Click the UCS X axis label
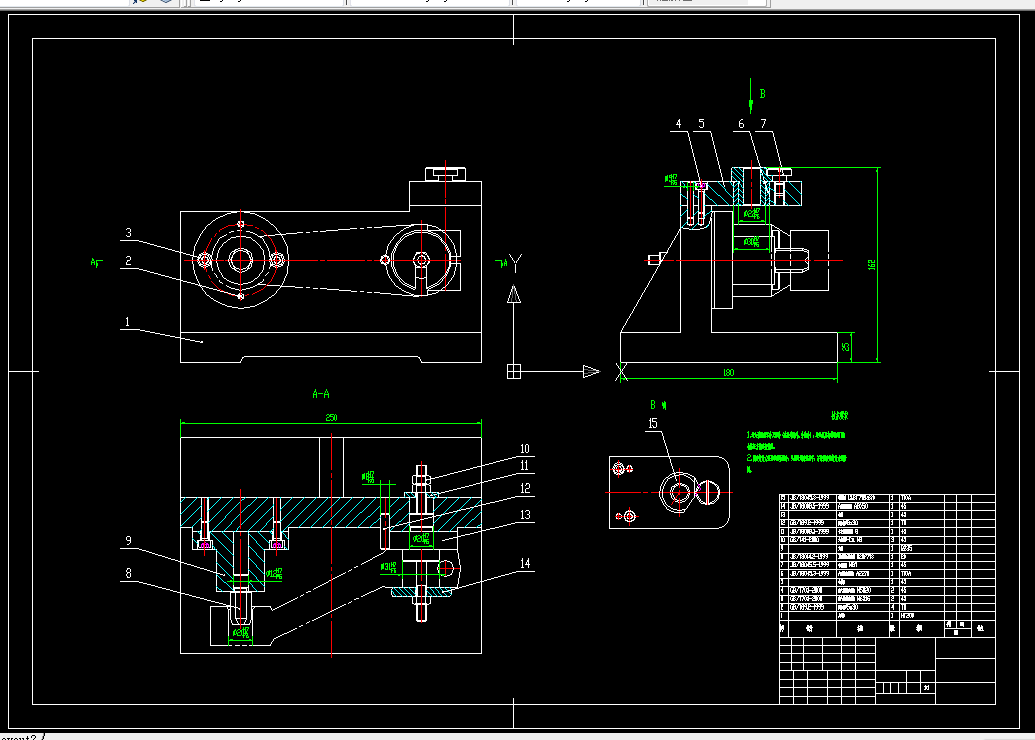This screenshot has width=1035, height=740. point(620,372)
